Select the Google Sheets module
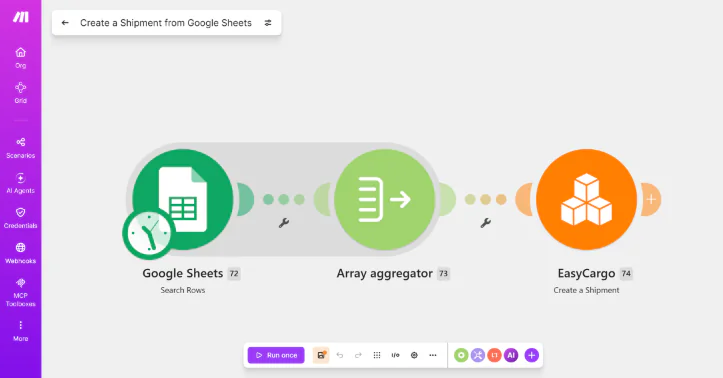 [183, 199]
